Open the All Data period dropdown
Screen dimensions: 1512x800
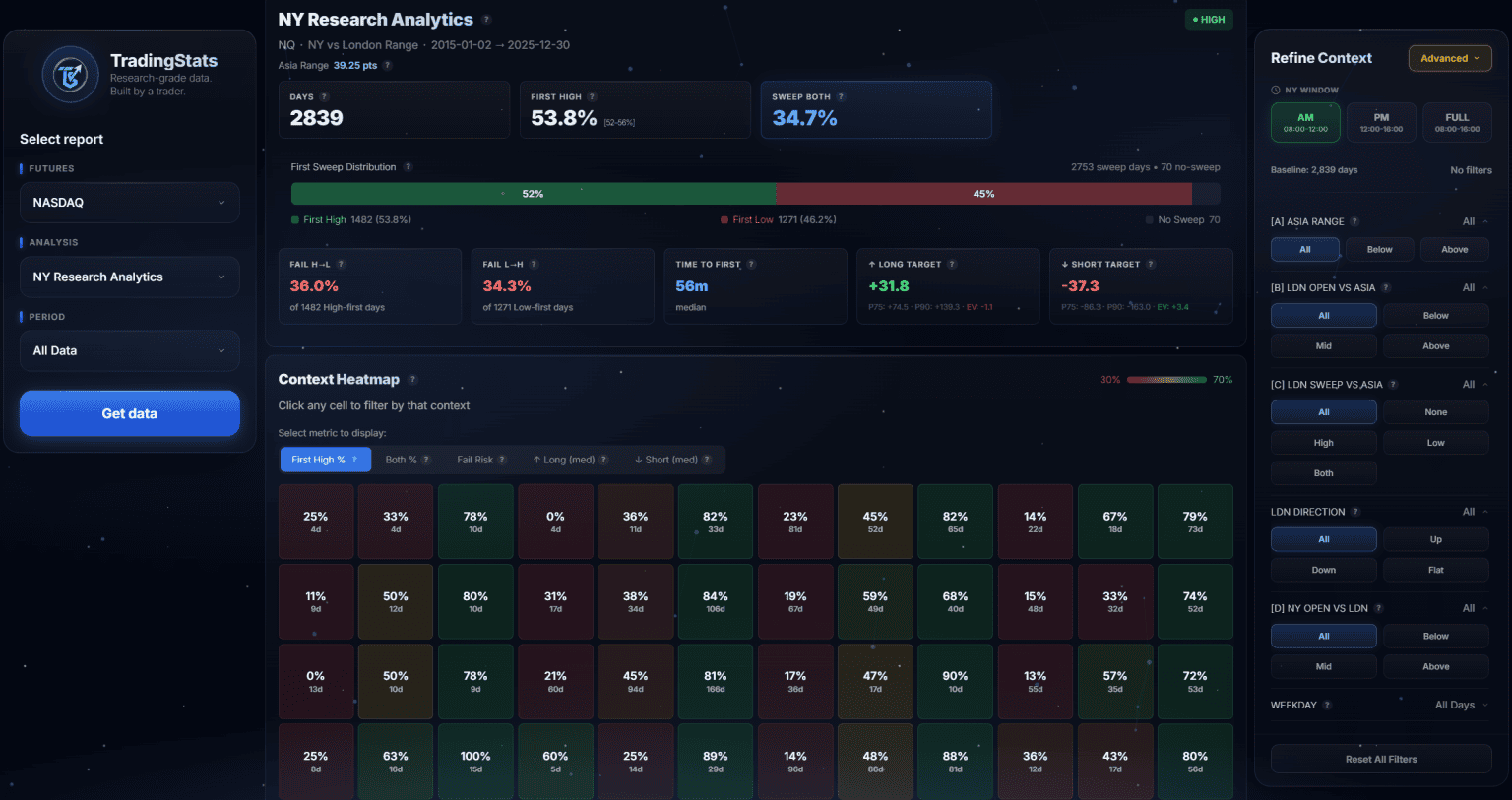coord(130,351)
